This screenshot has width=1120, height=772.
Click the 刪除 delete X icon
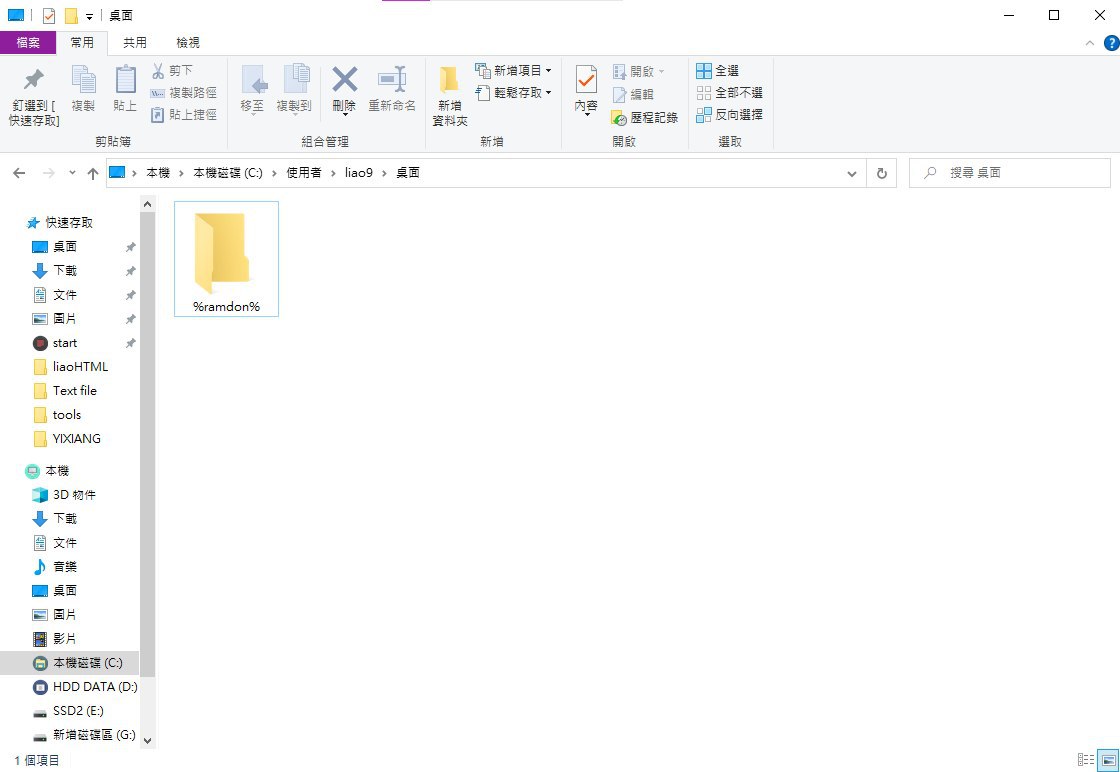(x=344, y=80)
